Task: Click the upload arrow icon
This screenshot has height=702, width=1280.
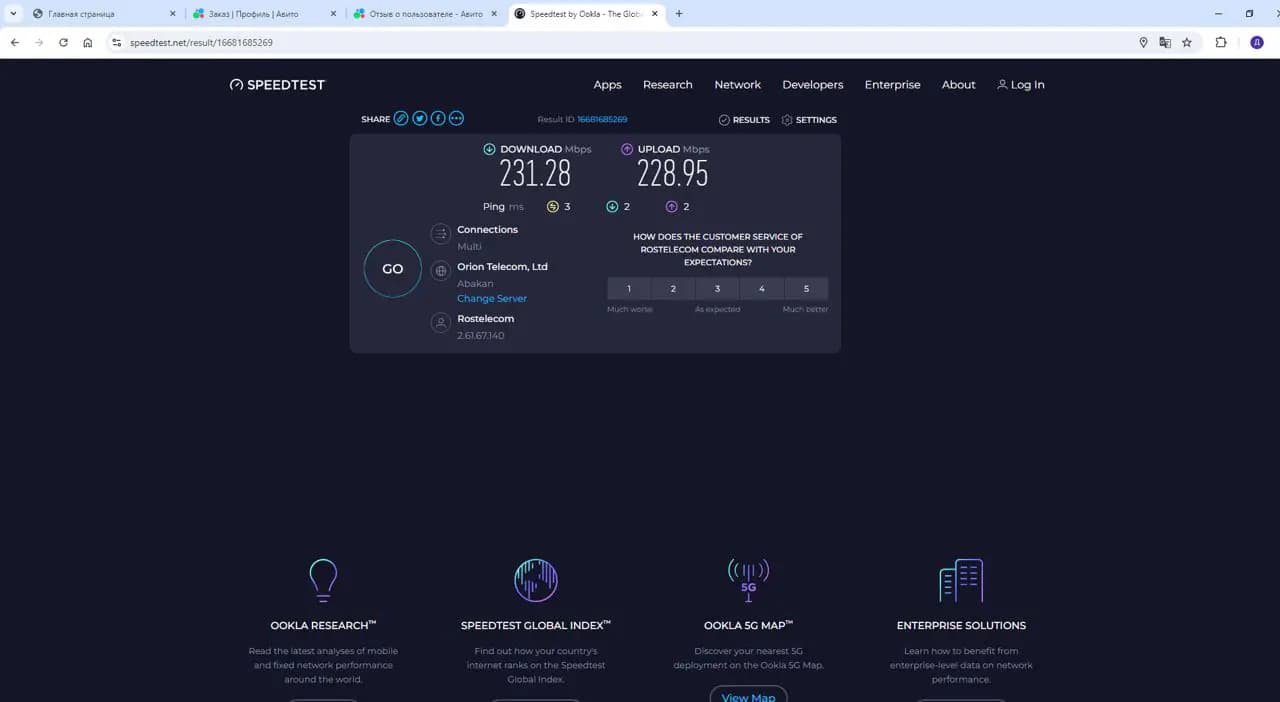Action: pos(627,149)
